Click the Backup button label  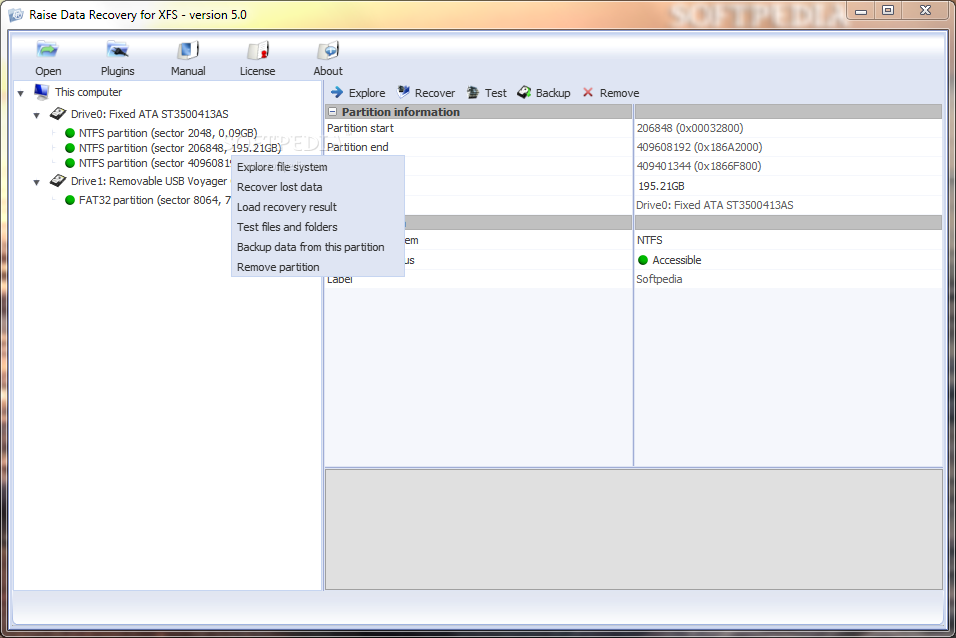tap(553, 93)
